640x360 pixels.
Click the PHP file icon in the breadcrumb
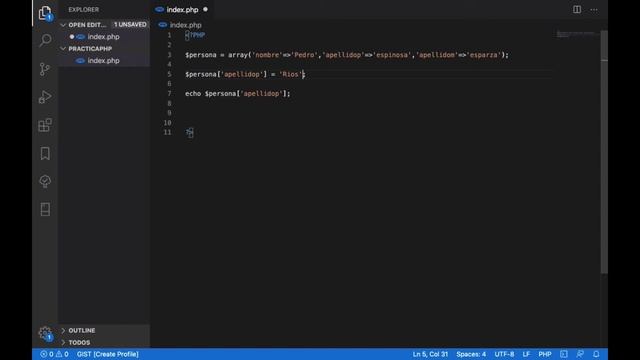(162, 25)
